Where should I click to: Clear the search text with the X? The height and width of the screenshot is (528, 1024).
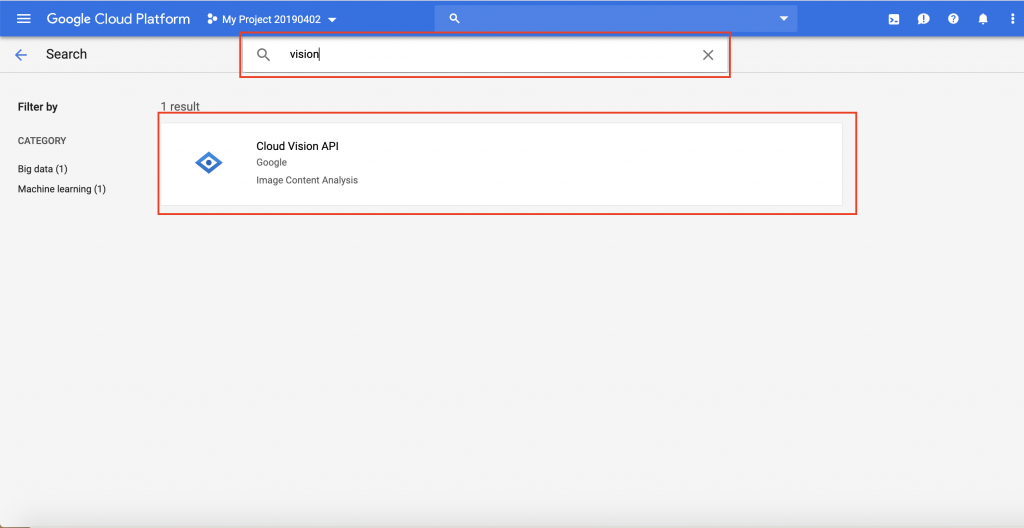pyautogui.click(x=708, y=55)
